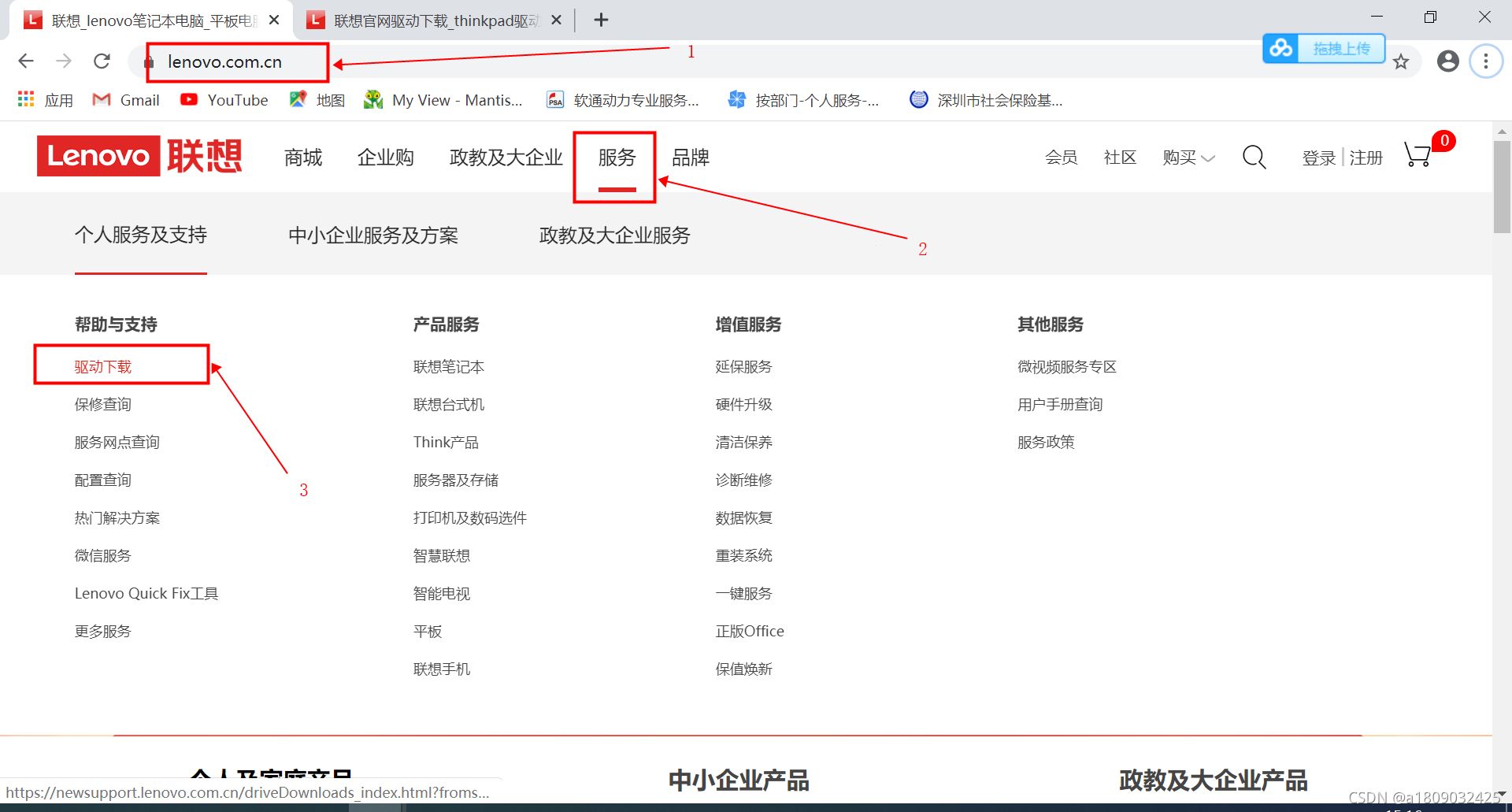Bookmark this page with the star icon
The image size is (1512, 812).
(x=1401, y=61)
